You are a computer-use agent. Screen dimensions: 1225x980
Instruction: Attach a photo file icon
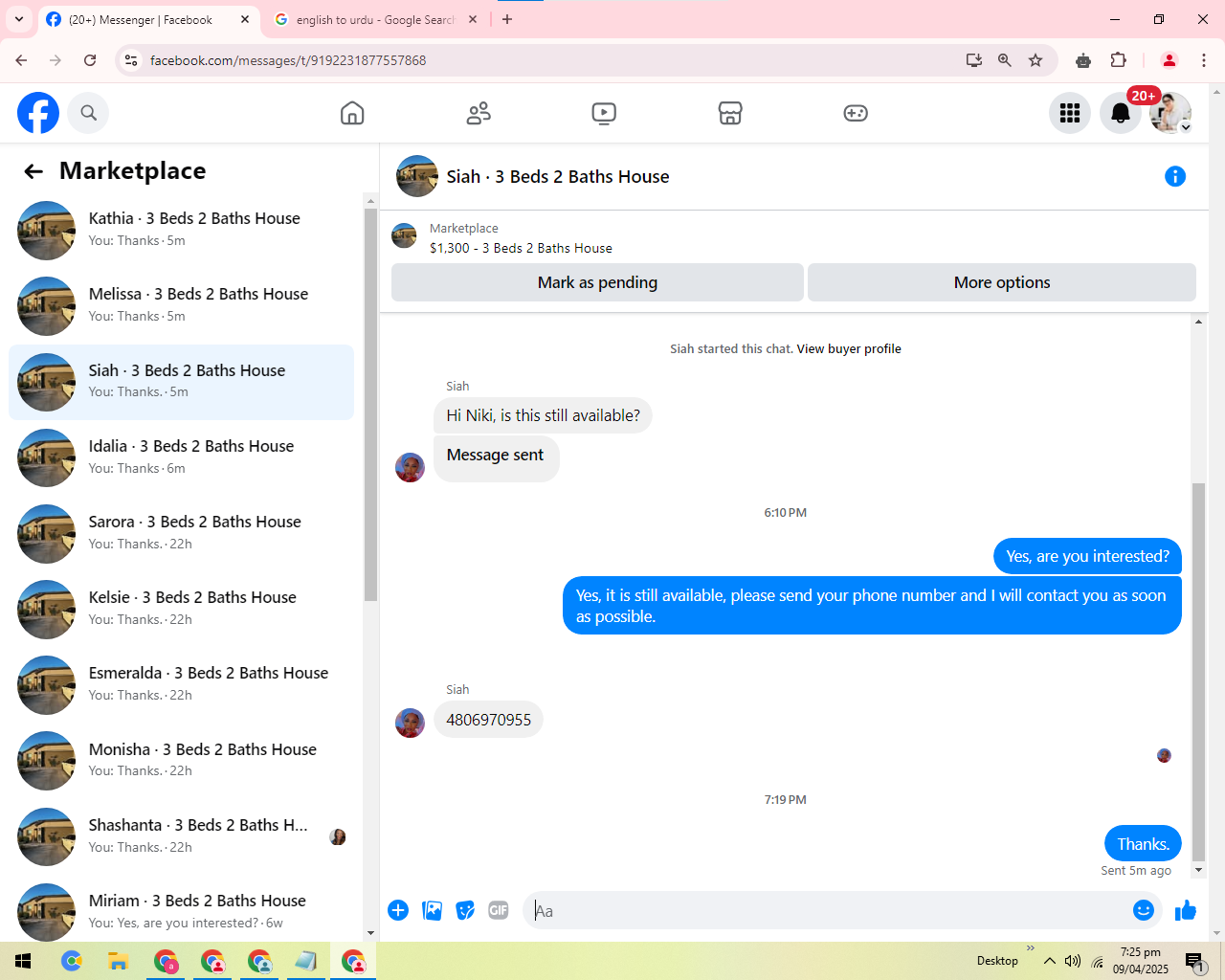(x=433, y=910)
